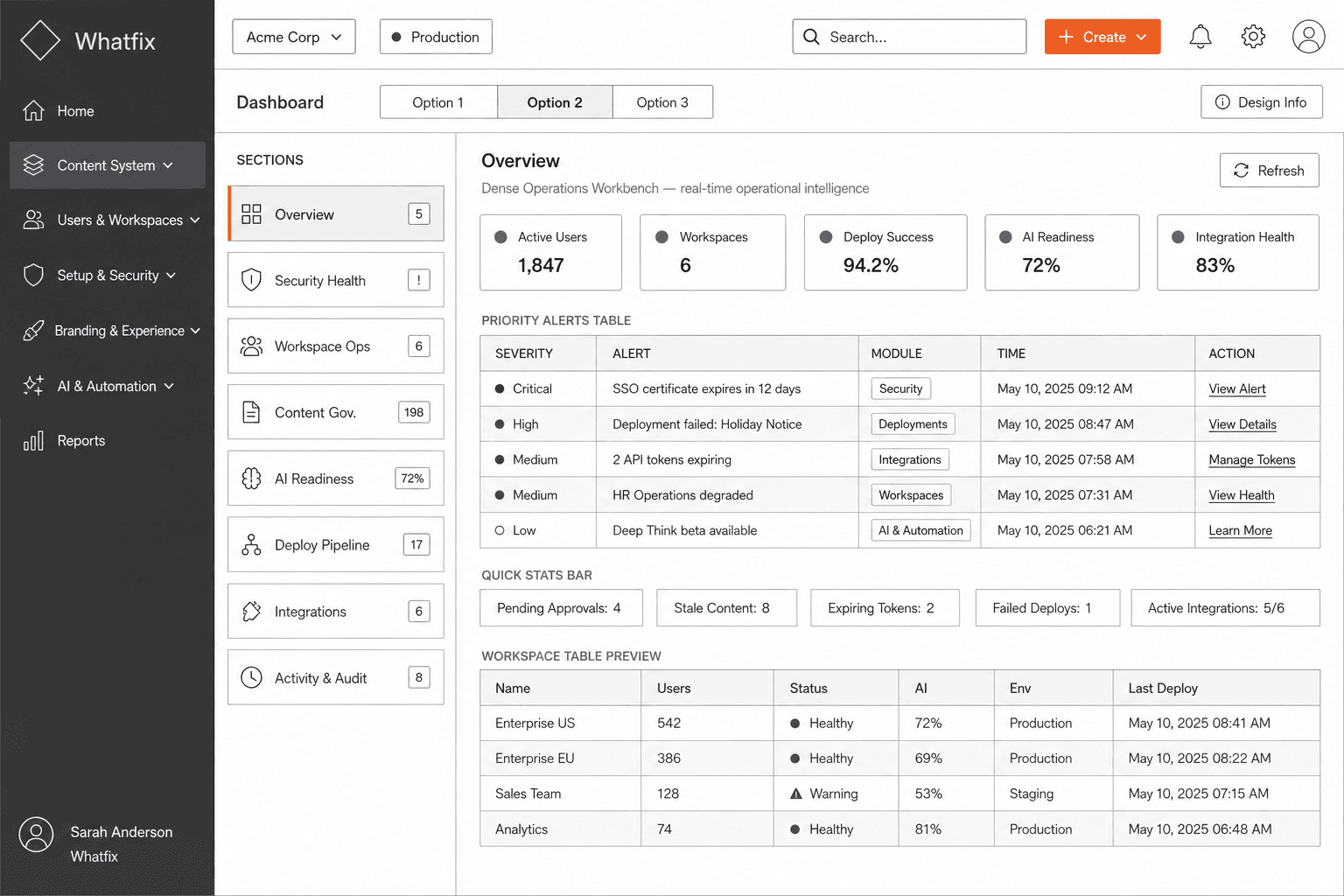Click the Deployments module tag
Screen dimensions: 1344x896
(913, 424)
